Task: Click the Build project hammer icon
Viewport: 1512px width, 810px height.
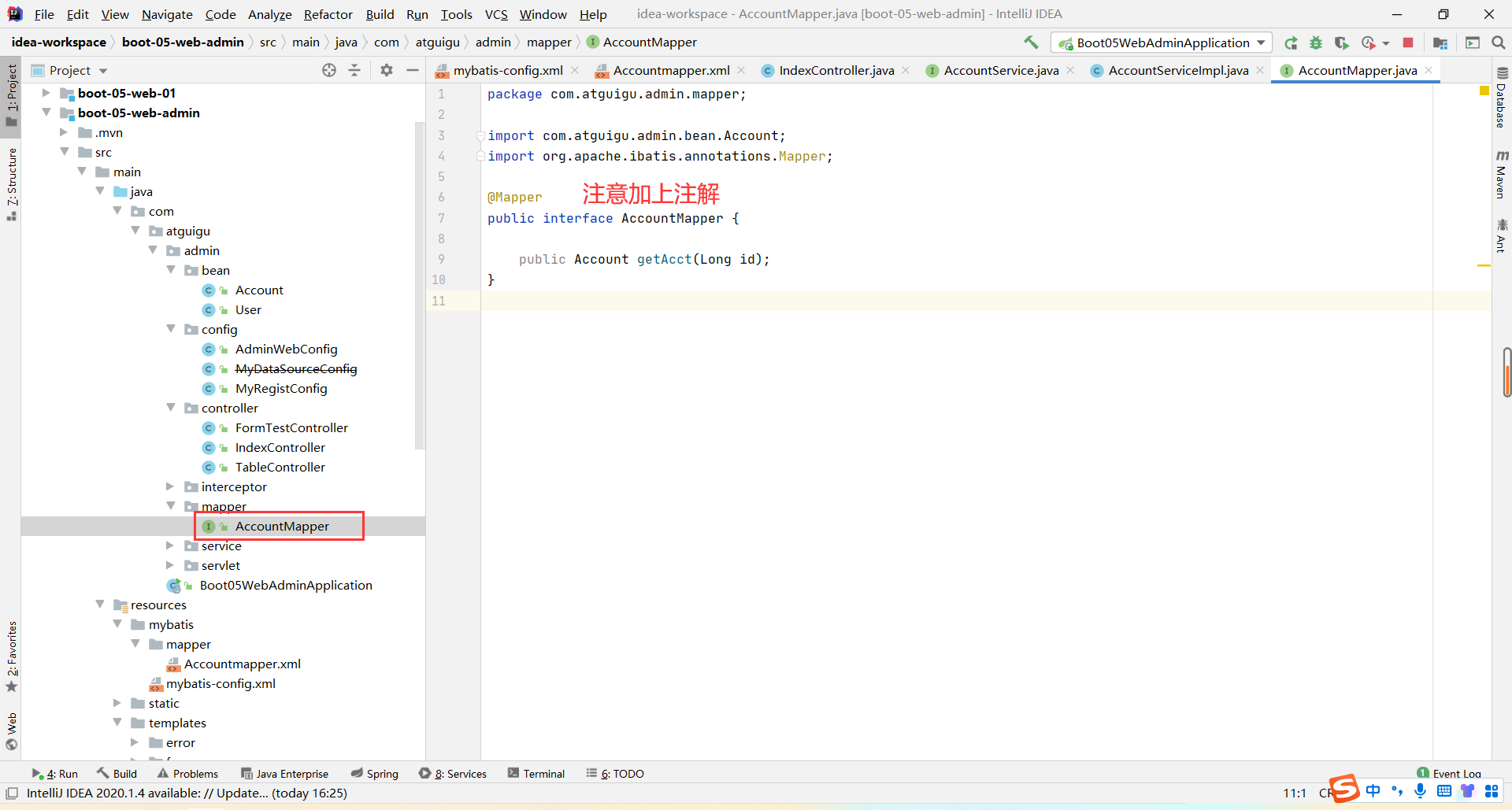Action: pyautogui.click(x=1031, y=43)
